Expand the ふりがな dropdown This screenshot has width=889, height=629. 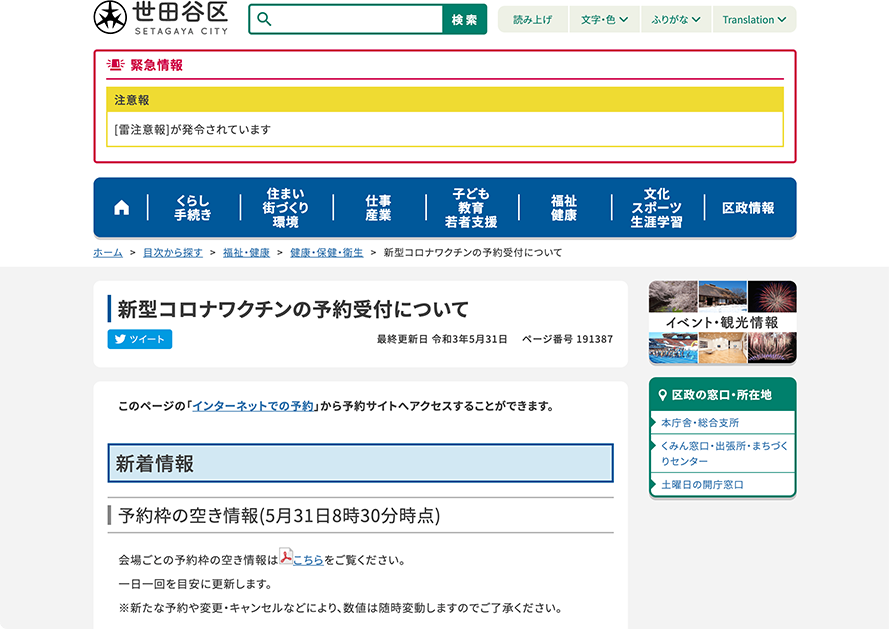(676, 19)
